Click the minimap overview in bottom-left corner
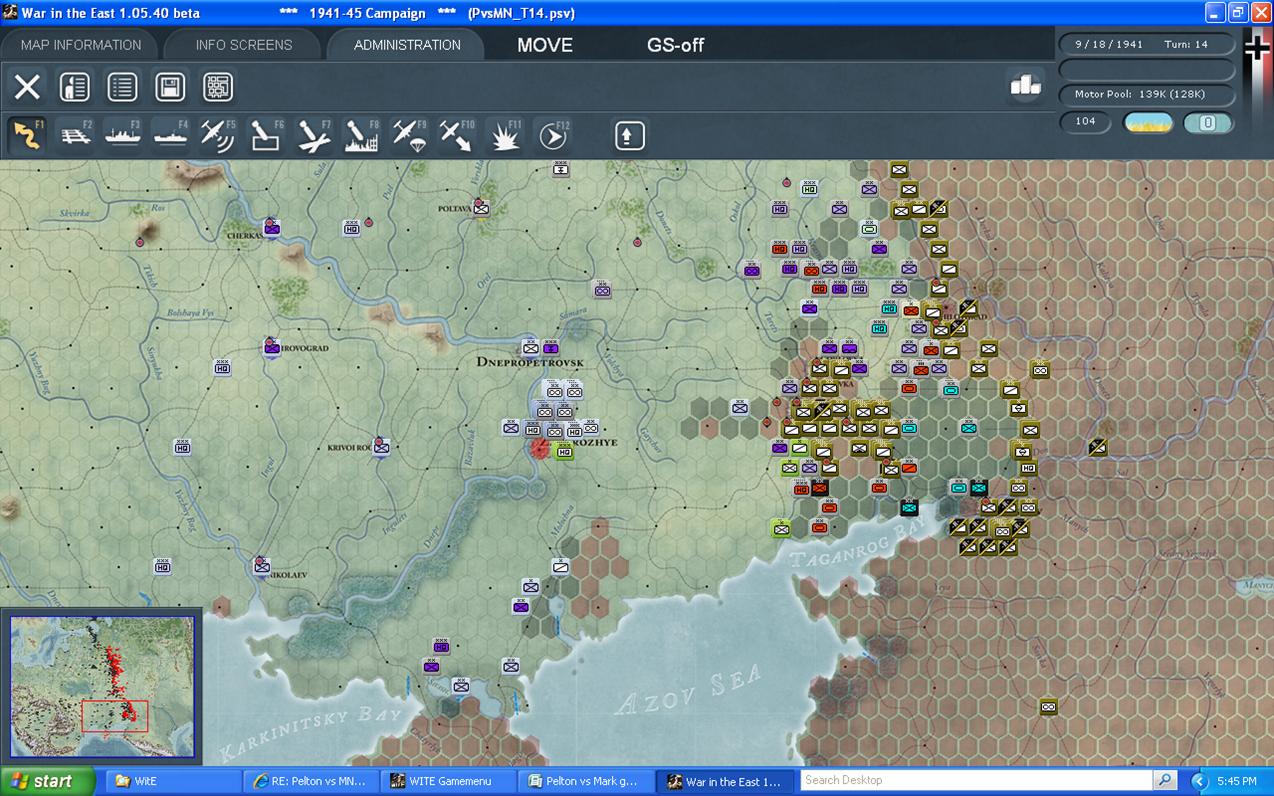 point(102,686)
